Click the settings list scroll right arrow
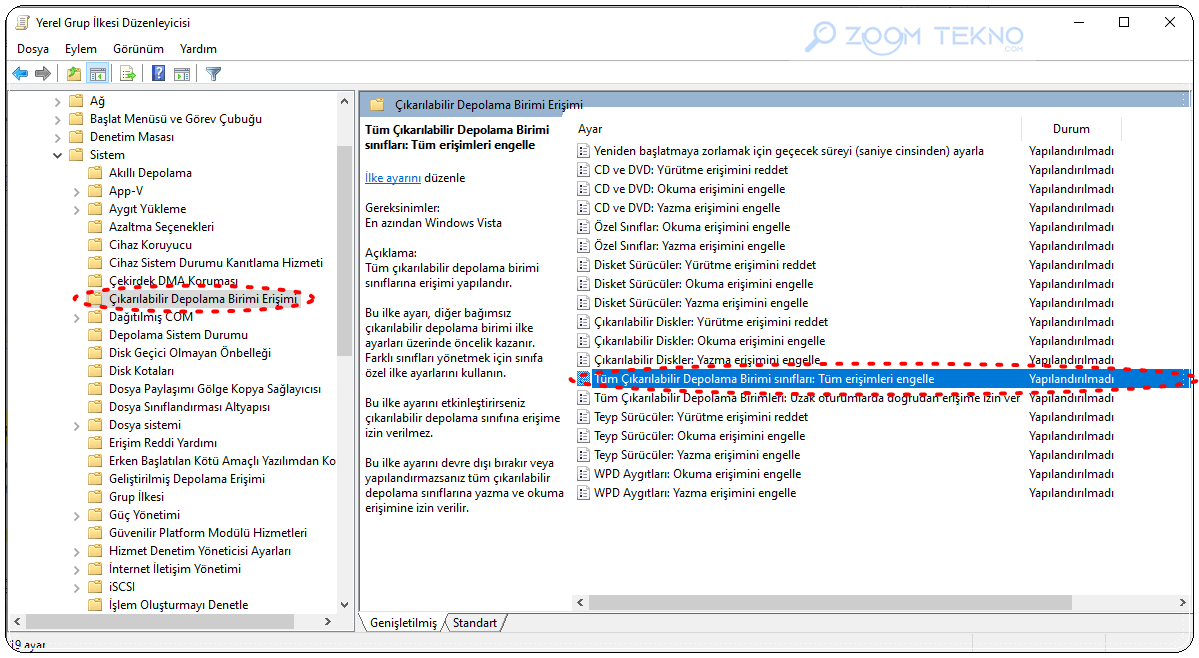Viewport: 1199px width, 658px height. 1182,603
